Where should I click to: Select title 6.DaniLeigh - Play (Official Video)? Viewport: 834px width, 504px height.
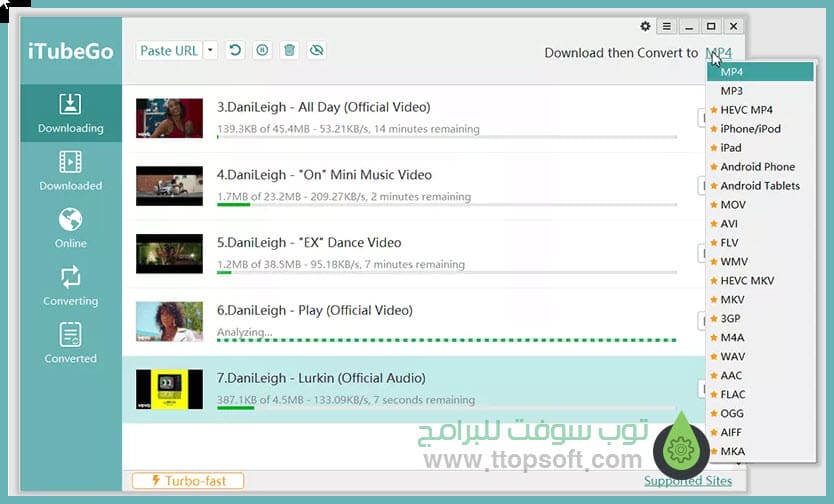314,310
